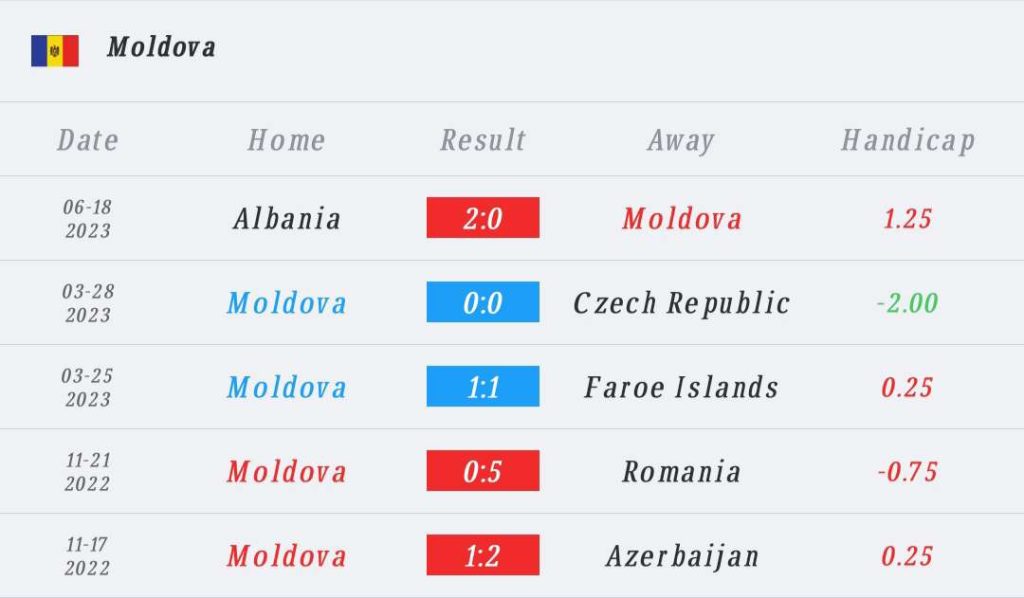
Task: Select the Home column header
Action: click(x=287, y=140)
